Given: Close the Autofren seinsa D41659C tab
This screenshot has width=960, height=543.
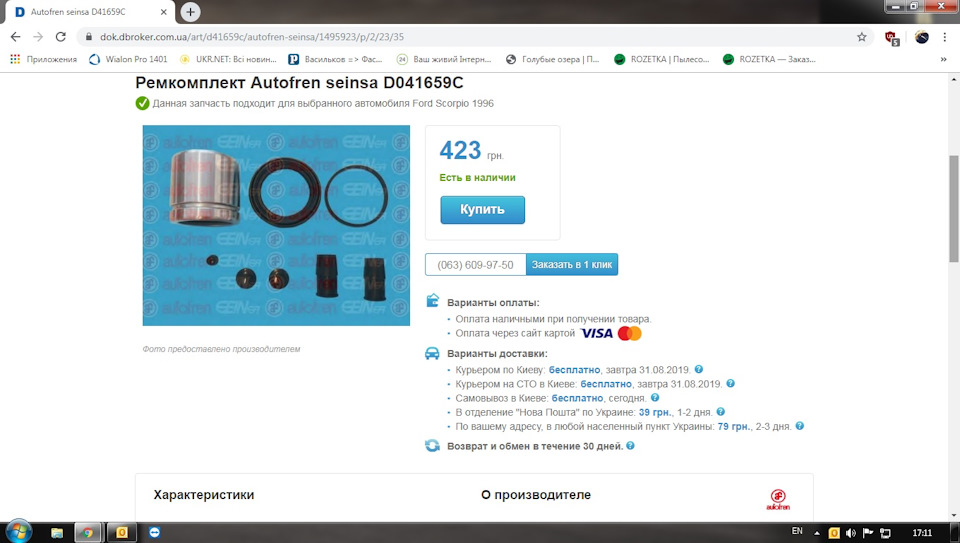Looking at the screenshot, I should [x=163, y=12].
